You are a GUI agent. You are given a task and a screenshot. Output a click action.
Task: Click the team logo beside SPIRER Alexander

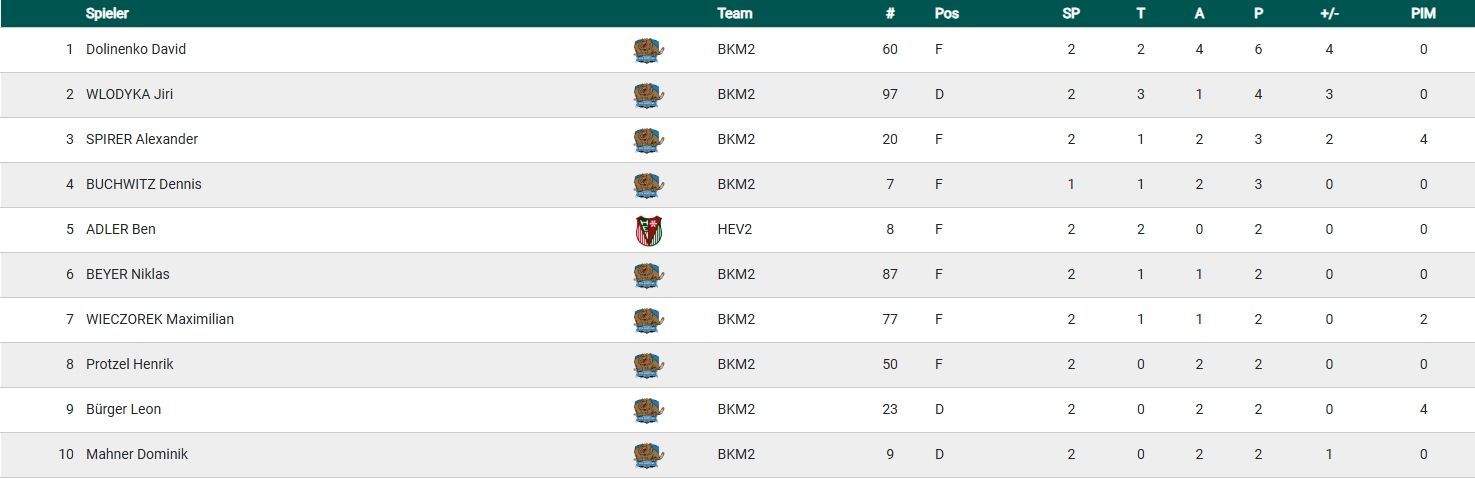point(648,140)
